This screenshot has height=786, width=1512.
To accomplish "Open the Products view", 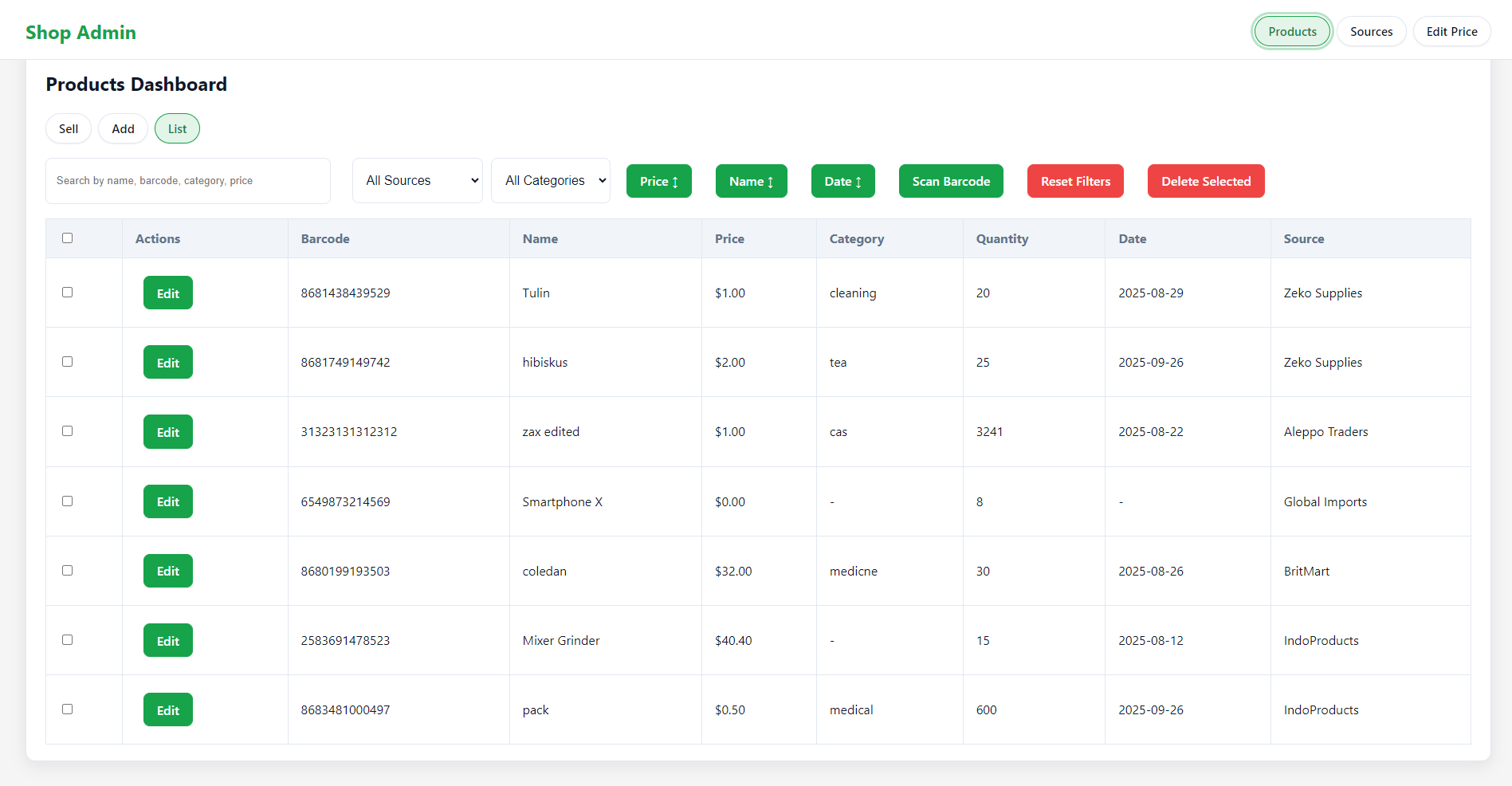I will [x=1291, y=31].
